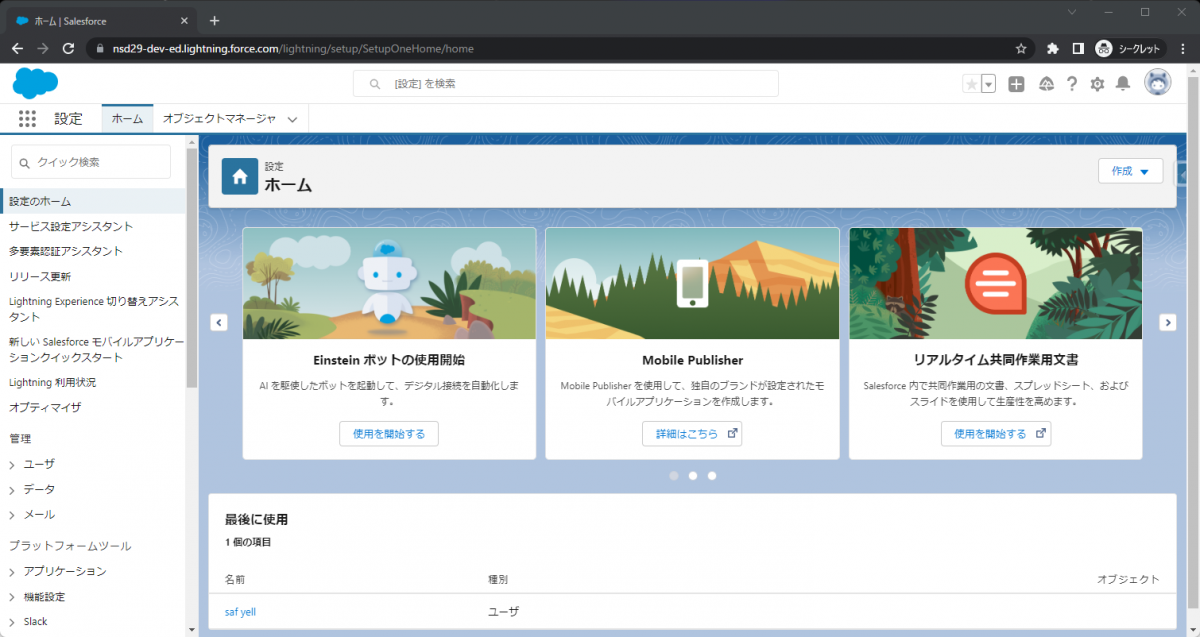Click the browser reload icon
1200x637 pixels.
pos(67,47)
